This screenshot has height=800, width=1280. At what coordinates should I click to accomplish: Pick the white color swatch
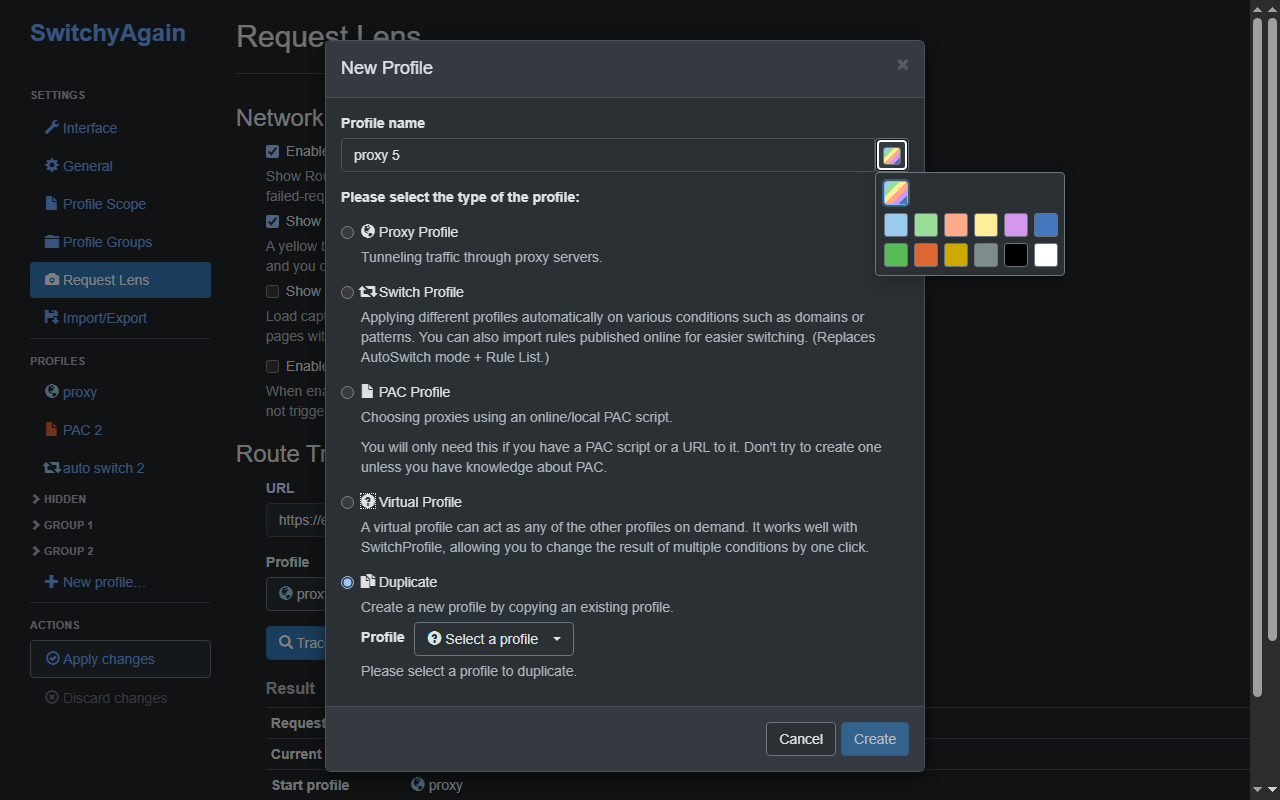(1046, 255)
